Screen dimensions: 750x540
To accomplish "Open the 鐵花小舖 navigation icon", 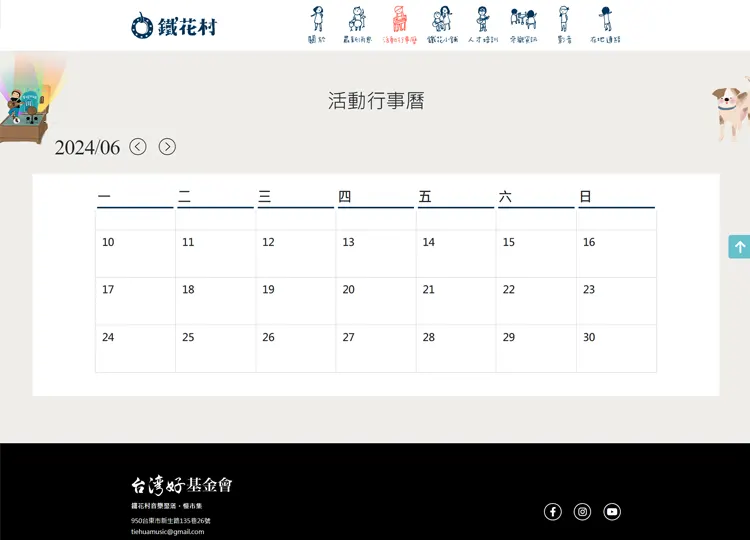I will 441,25.
